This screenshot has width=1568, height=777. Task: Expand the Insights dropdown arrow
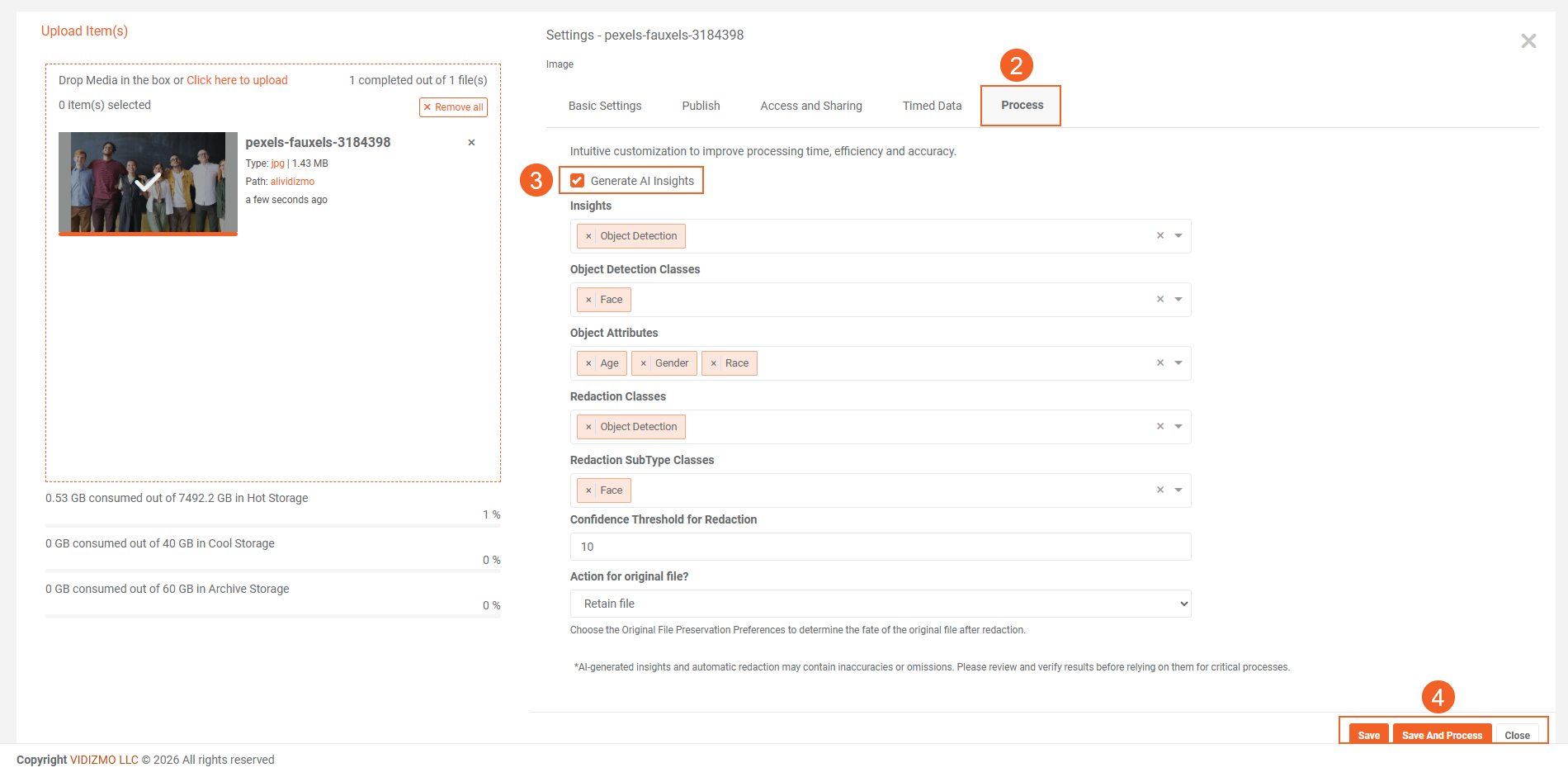click(1178, 236)
